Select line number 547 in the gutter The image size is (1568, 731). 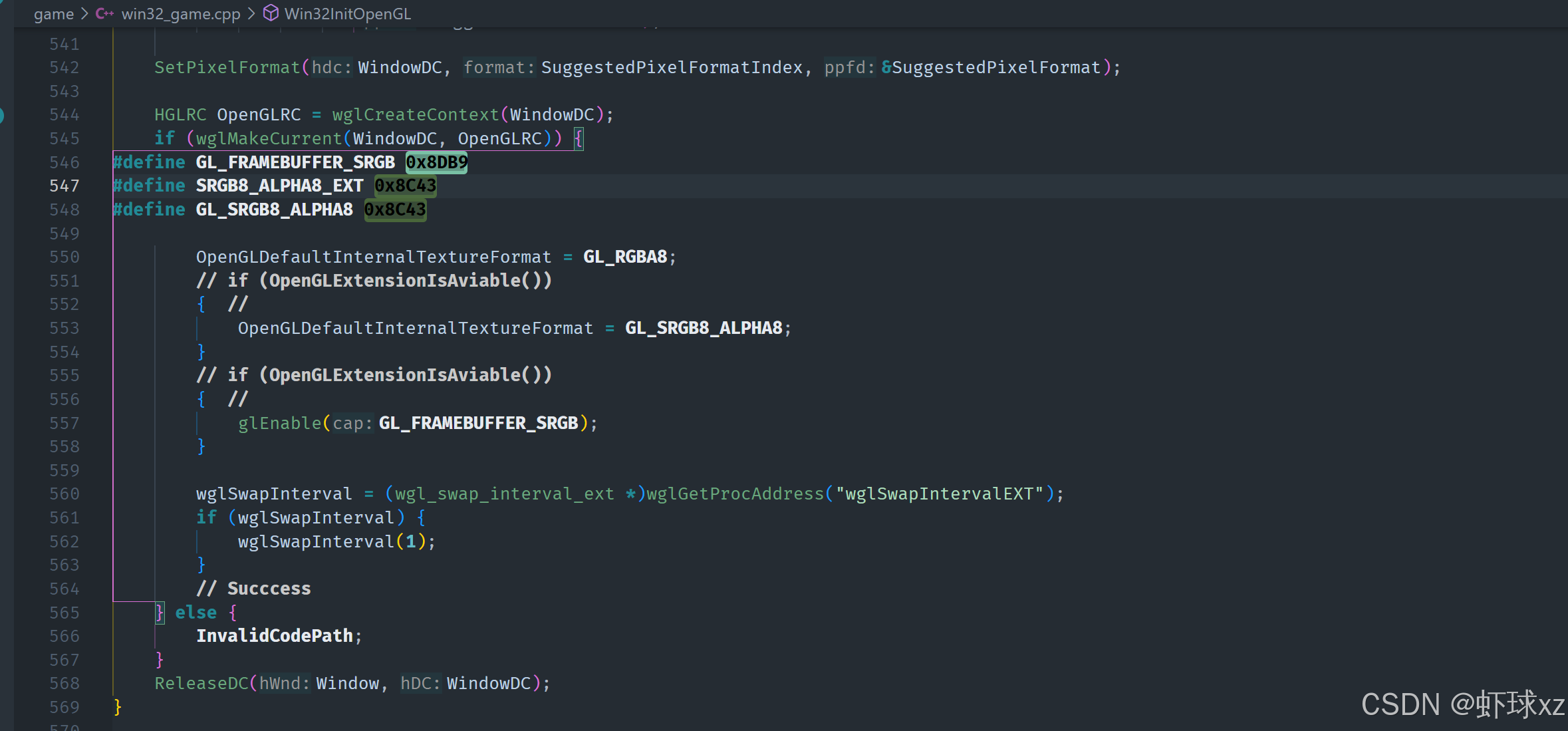click(x=64, y=186)
